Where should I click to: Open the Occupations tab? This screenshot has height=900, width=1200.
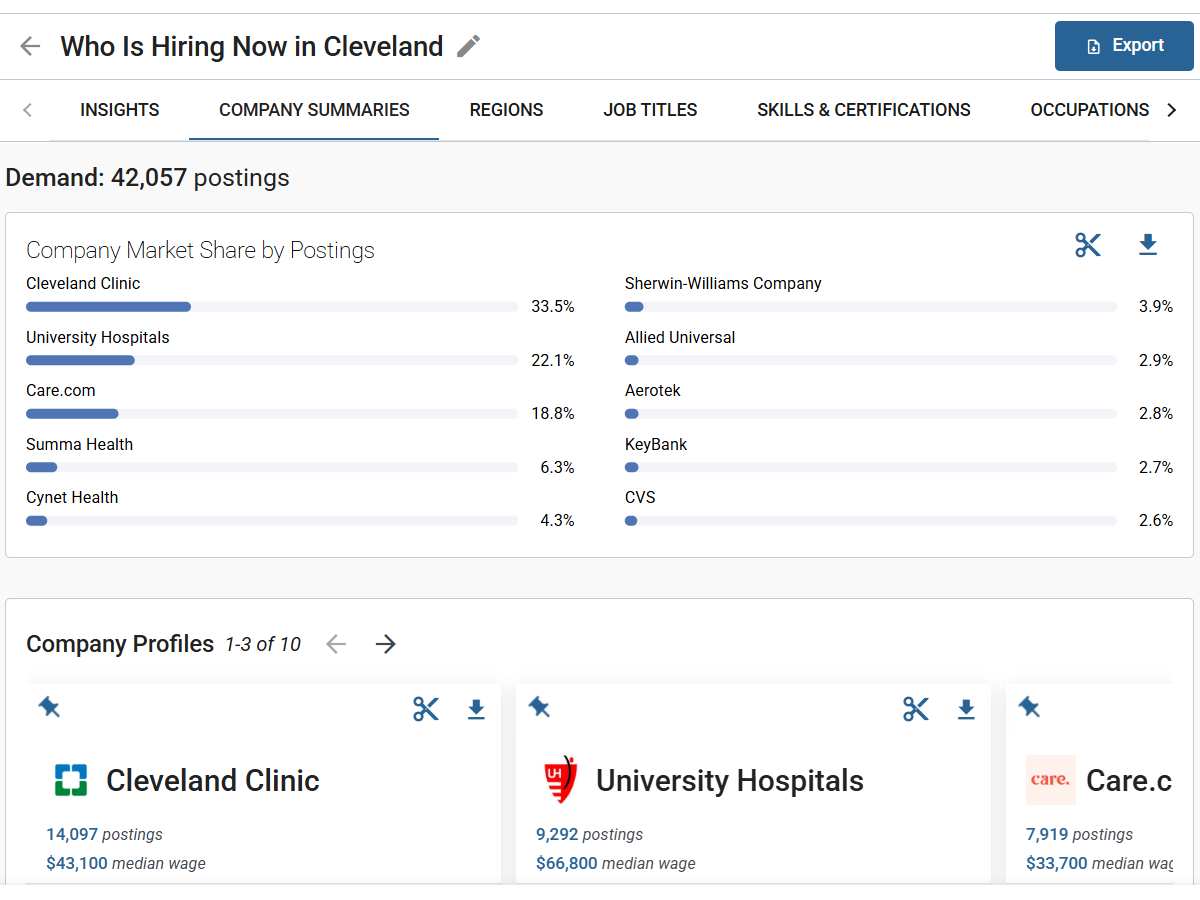tap(1090, 110)
